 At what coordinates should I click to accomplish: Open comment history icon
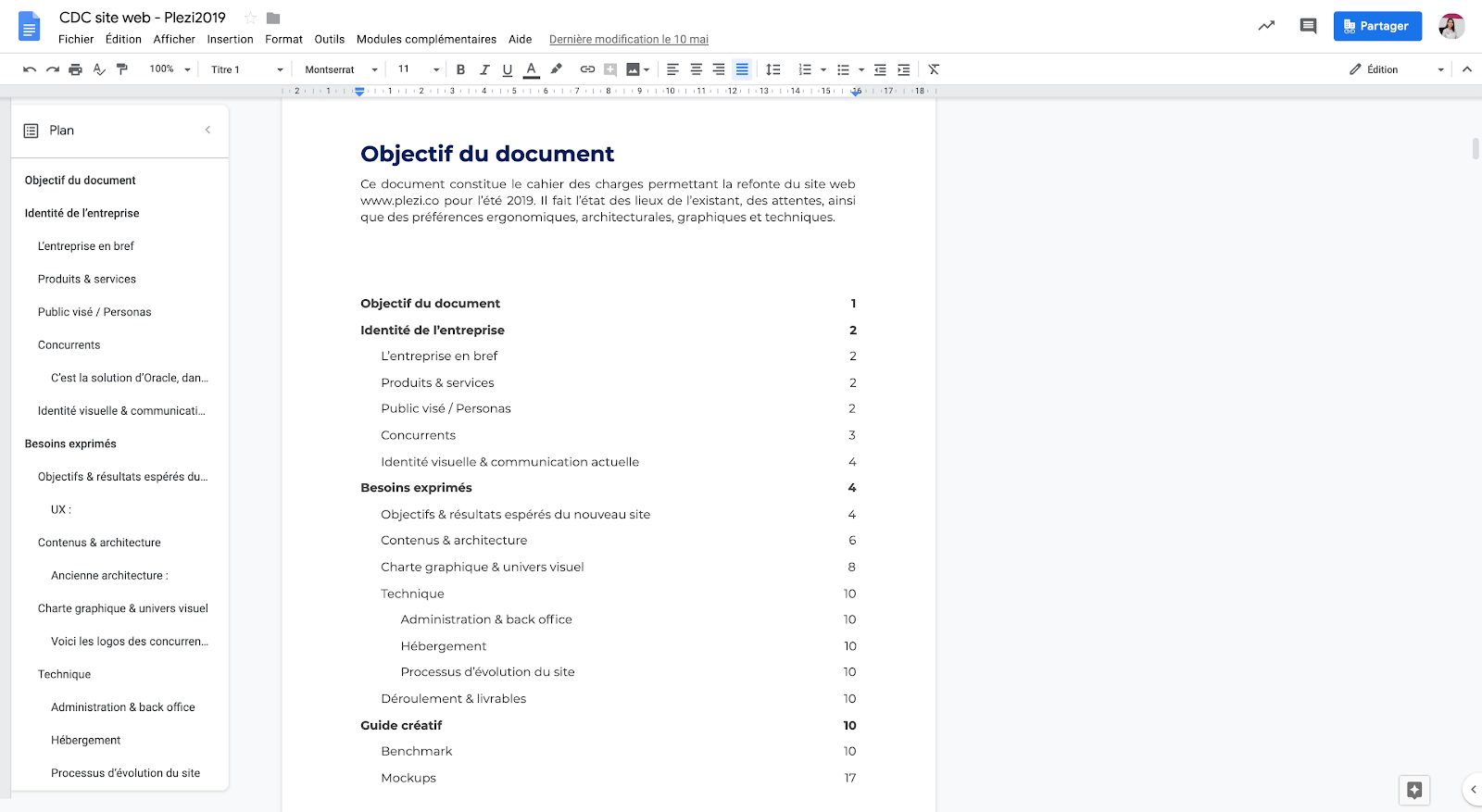(x=1308, y=26)
